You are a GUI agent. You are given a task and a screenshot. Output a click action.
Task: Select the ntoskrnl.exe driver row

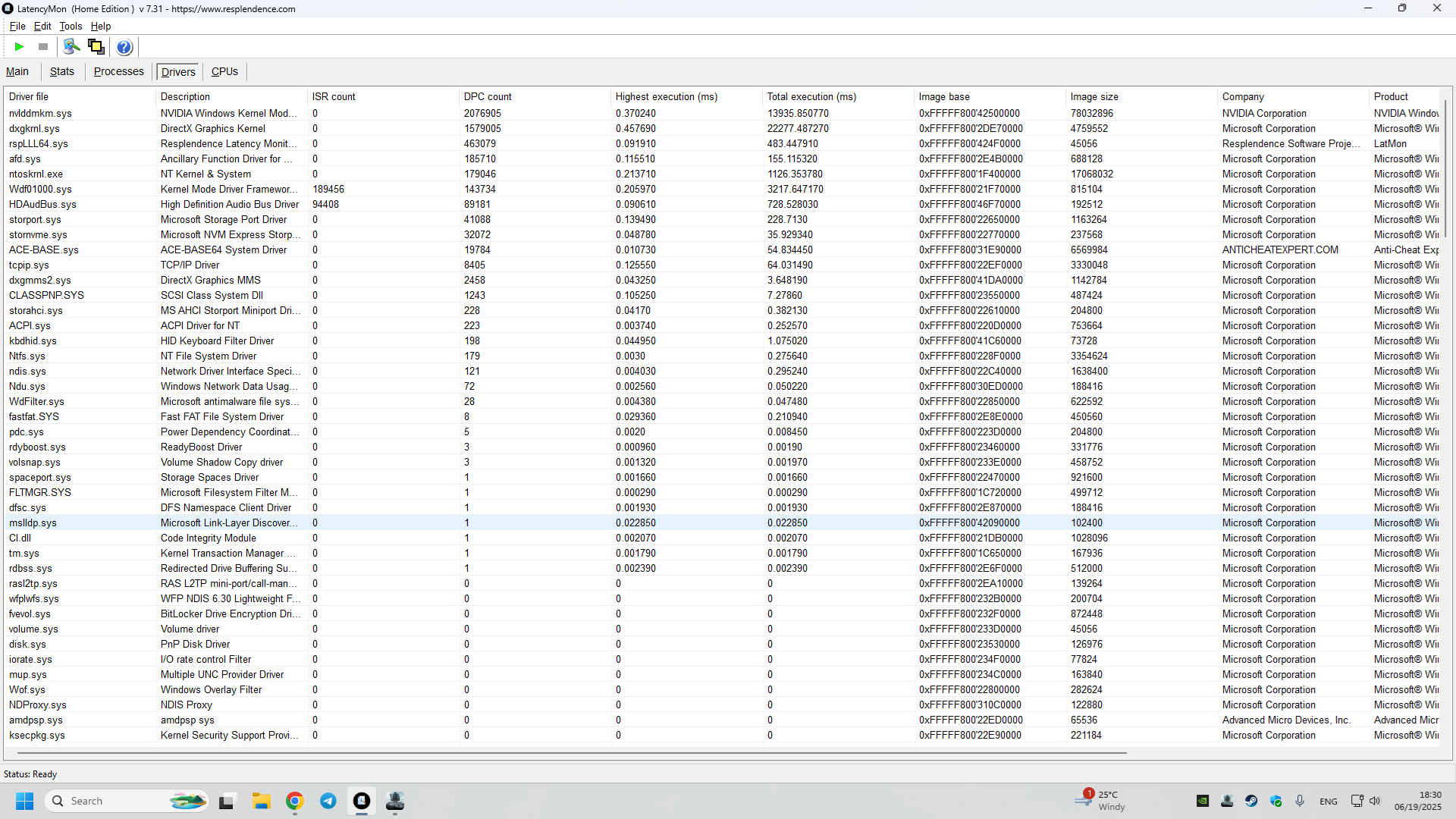tap(722, 174)
